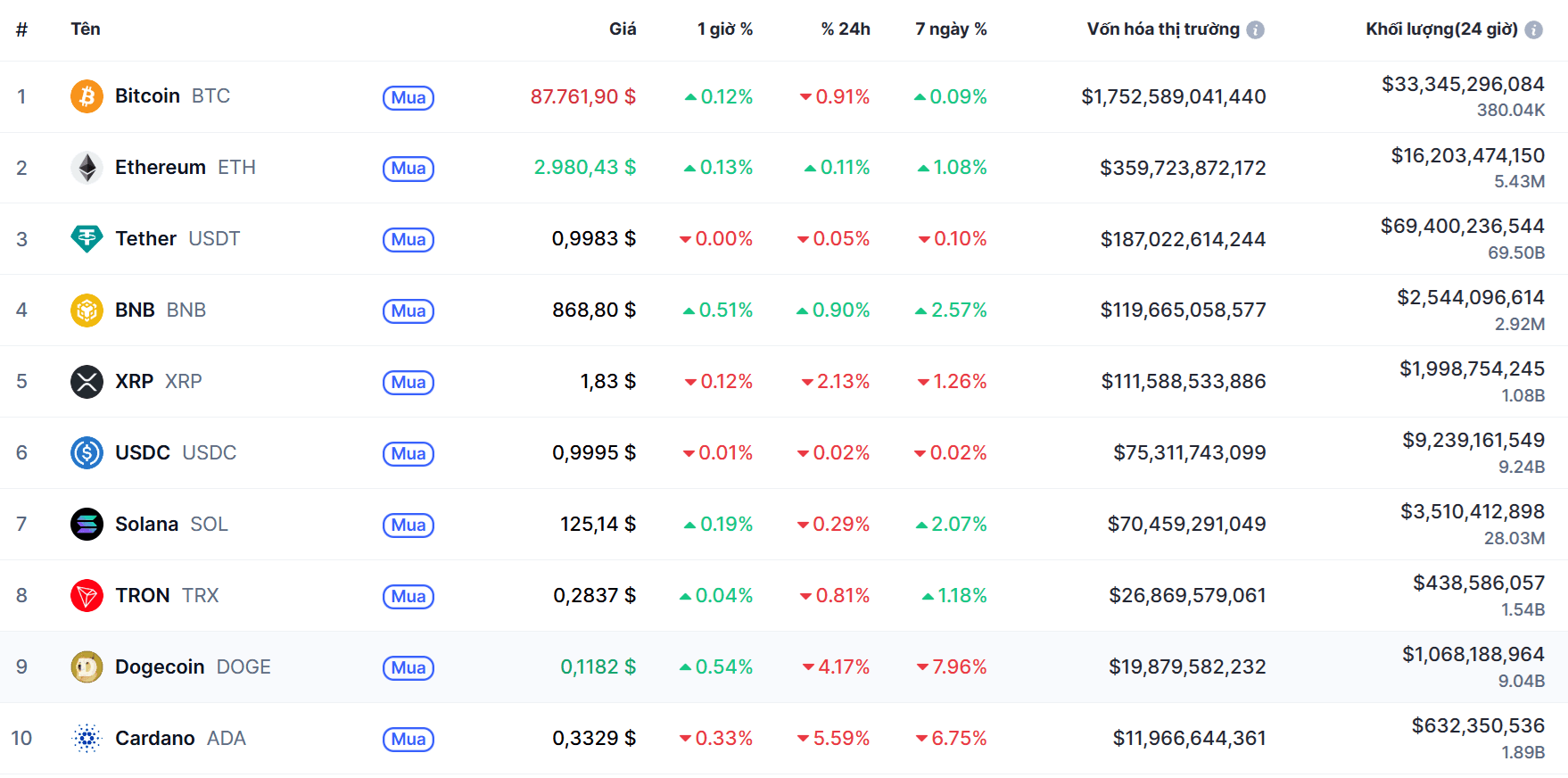Sort by the # rank column header
This screenshot has width=1568, height=778.
coord(21,29)
